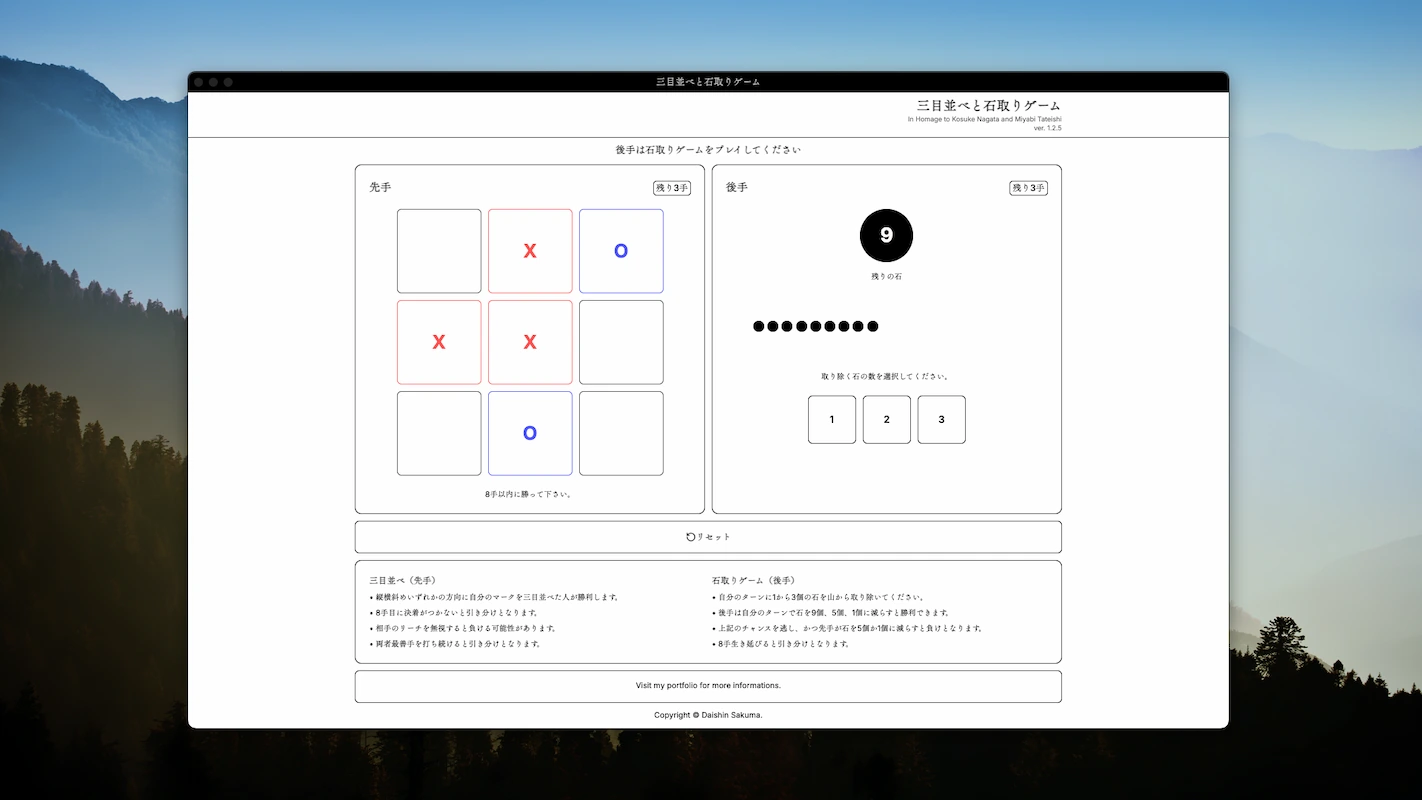
Task: Click the 三目並べと石取りゲーム title bar text
Action: [x=708, y=82]
